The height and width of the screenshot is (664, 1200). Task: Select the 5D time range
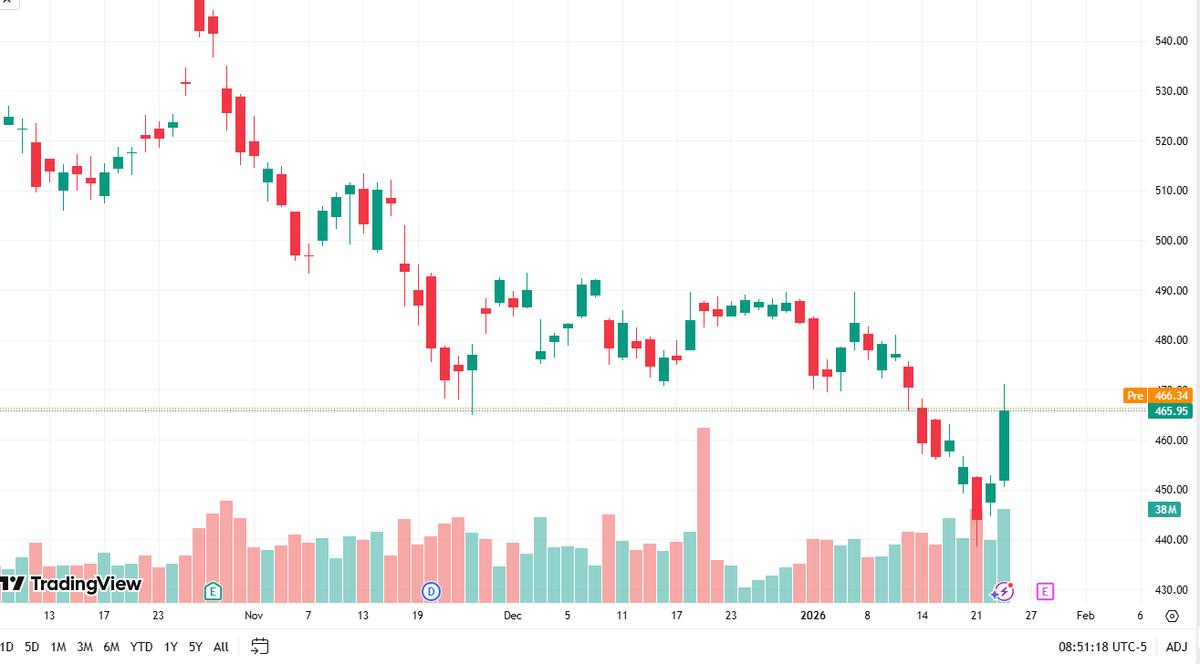point(32,647)
